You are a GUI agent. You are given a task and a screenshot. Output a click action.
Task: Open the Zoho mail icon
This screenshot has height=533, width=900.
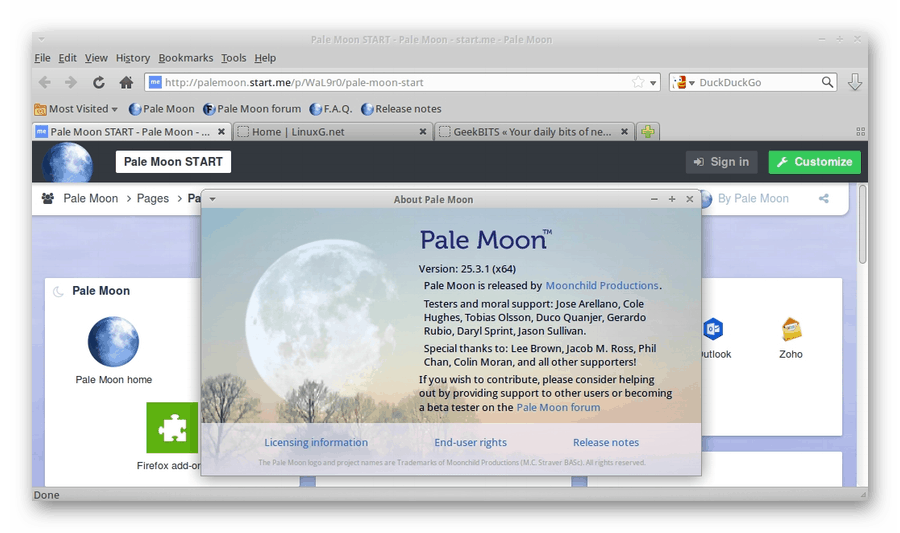pos(791,330)
